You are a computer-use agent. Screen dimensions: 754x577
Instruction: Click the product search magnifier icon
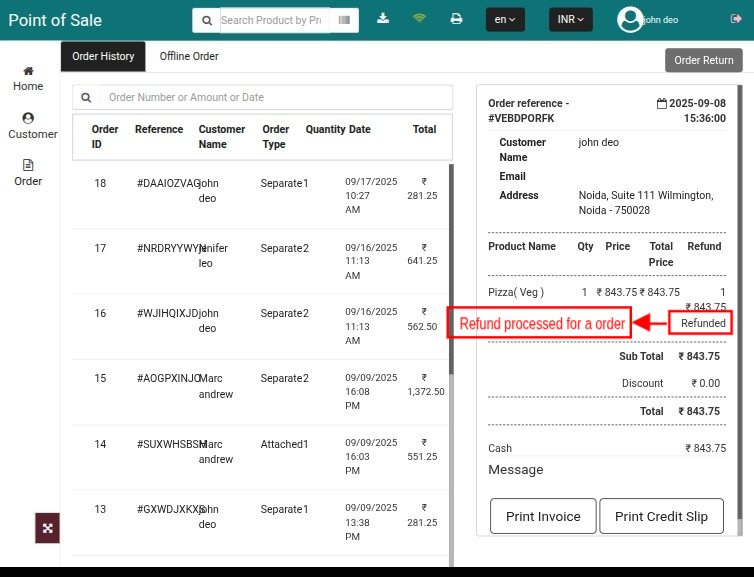207,20
